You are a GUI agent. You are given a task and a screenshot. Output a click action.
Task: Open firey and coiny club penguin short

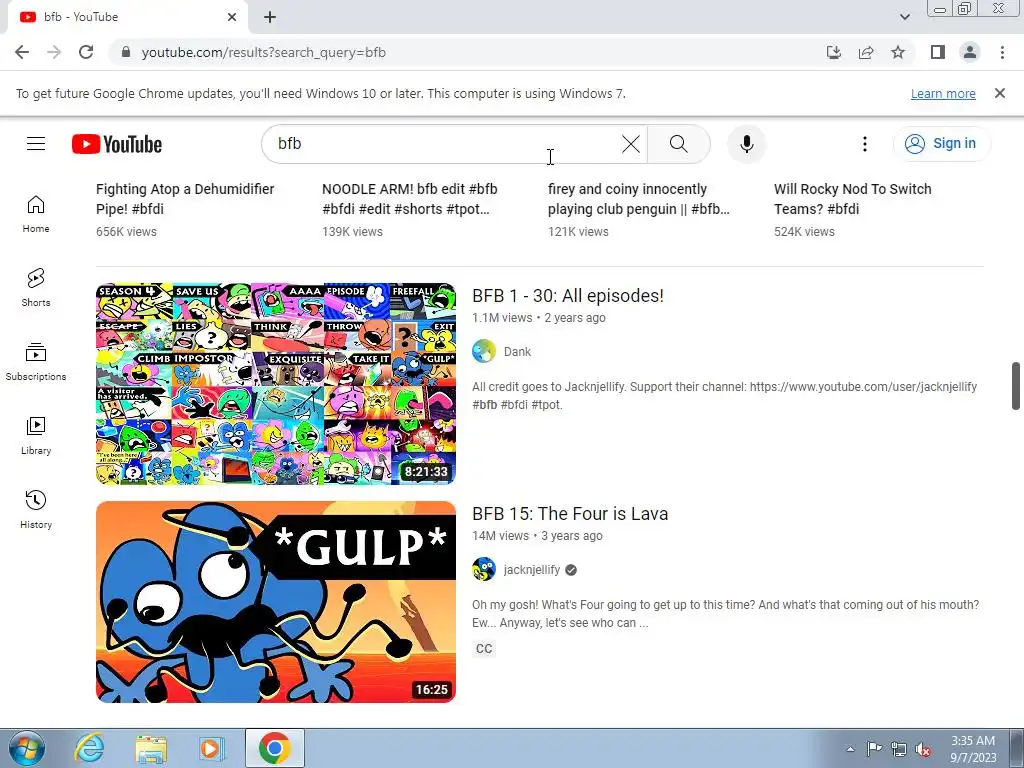[x=639, y=199]
